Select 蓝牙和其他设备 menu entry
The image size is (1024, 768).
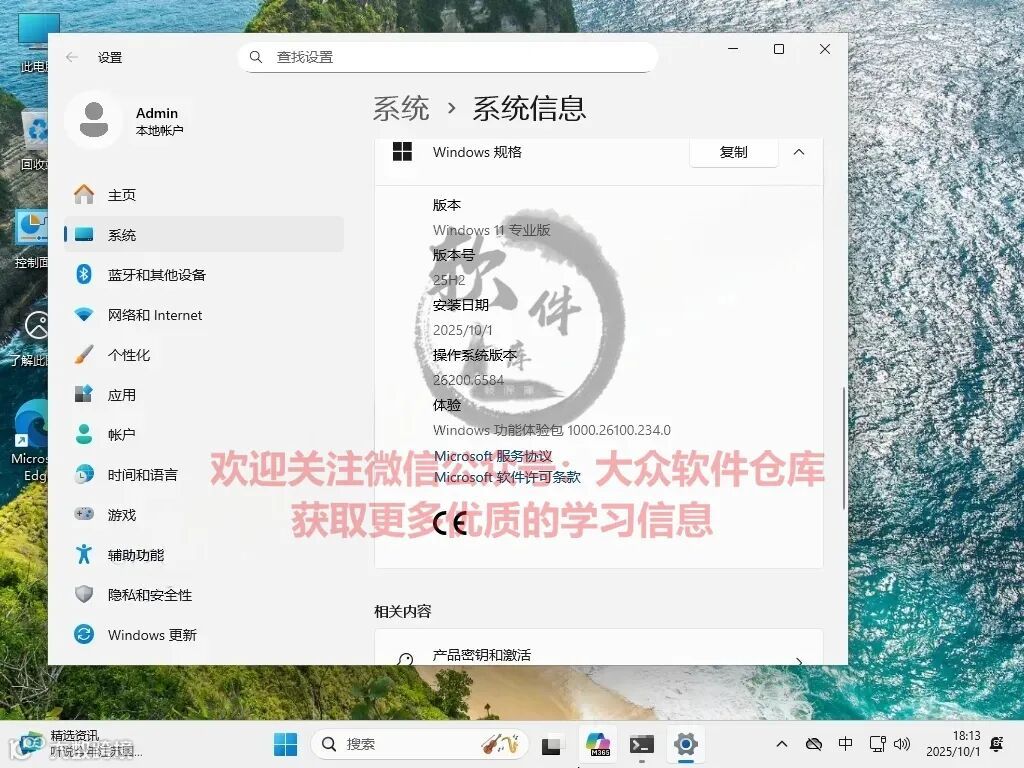(x=204, y=275)
